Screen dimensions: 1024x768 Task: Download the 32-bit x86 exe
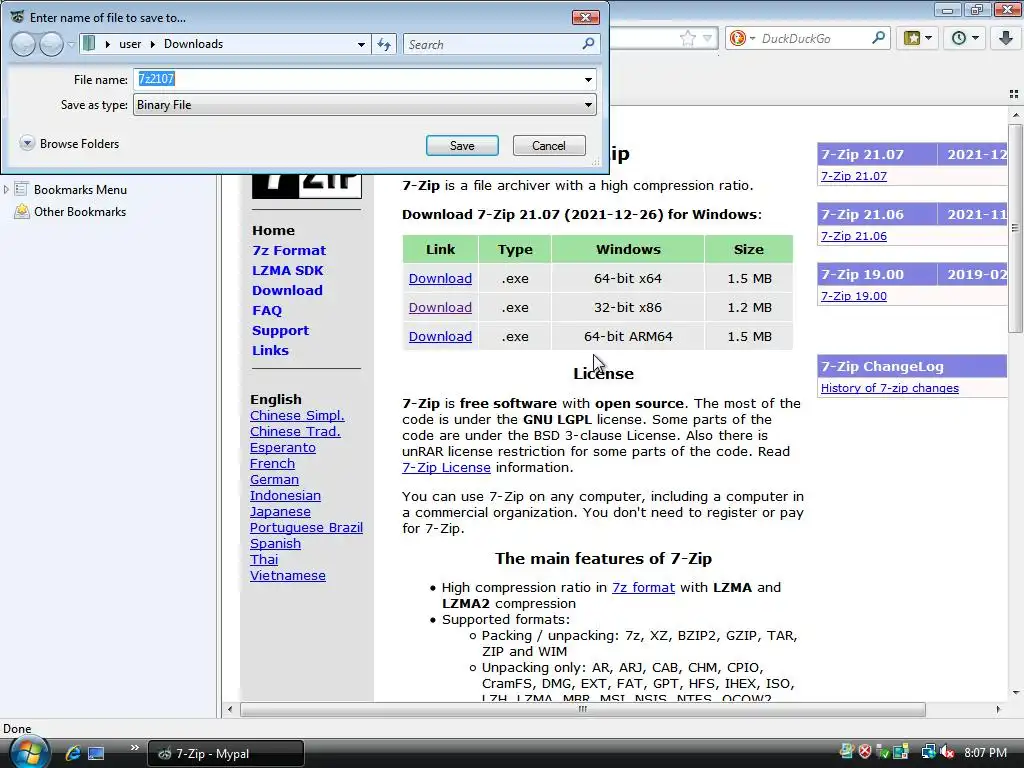pos(440,307)
